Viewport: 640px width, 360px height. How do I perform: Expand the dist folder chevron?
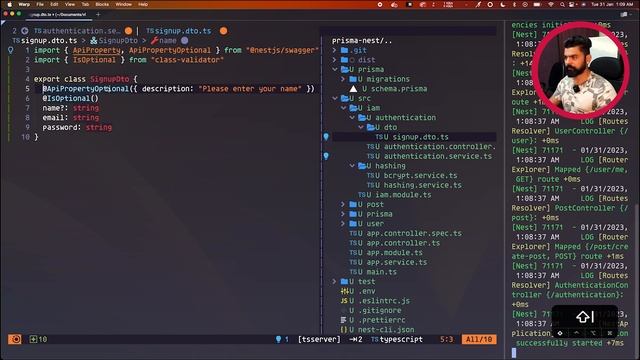coord(335,60)
